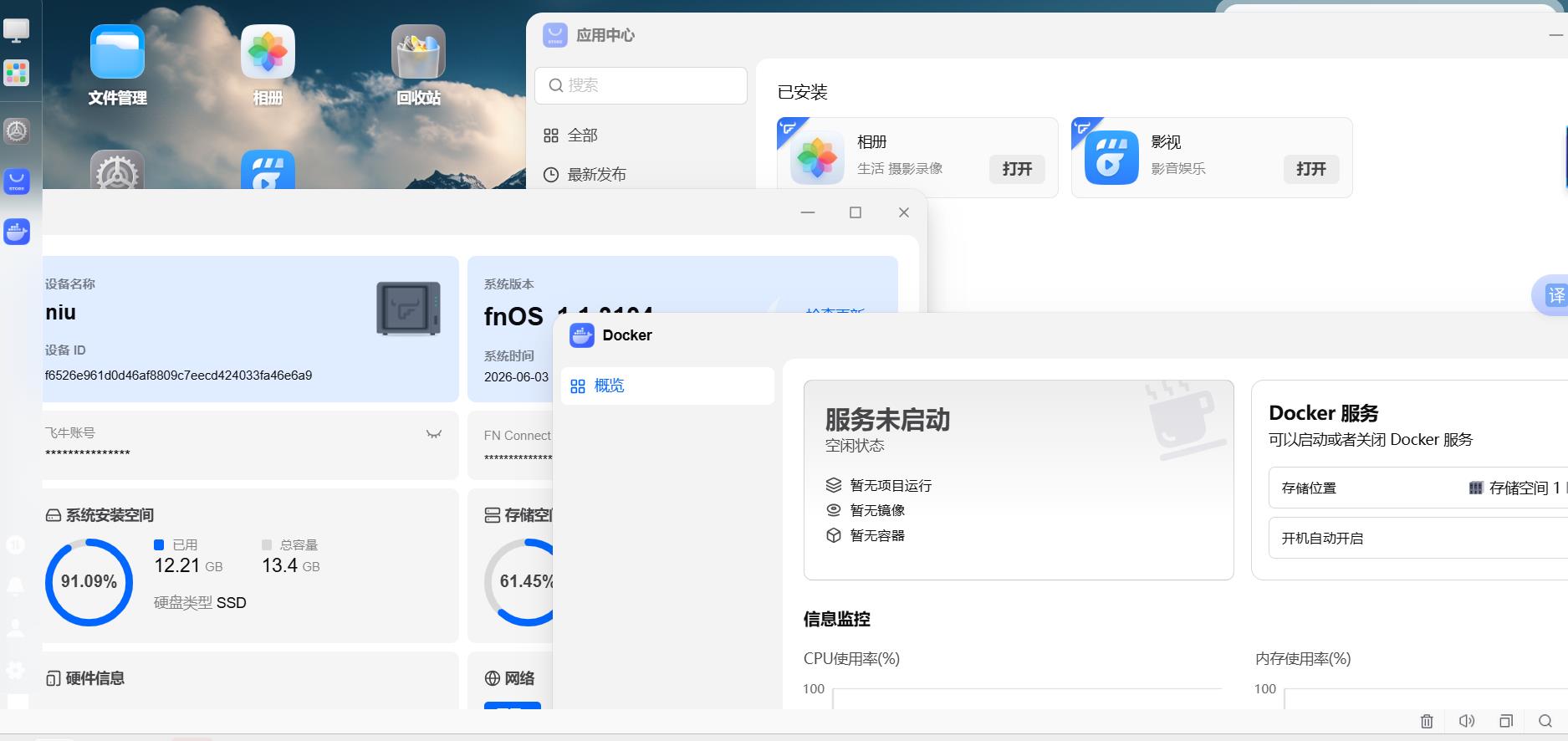Screen dimensions: 1568x741
Task: Click the layers icon beside 暂无项目运行
Action: 834,485
